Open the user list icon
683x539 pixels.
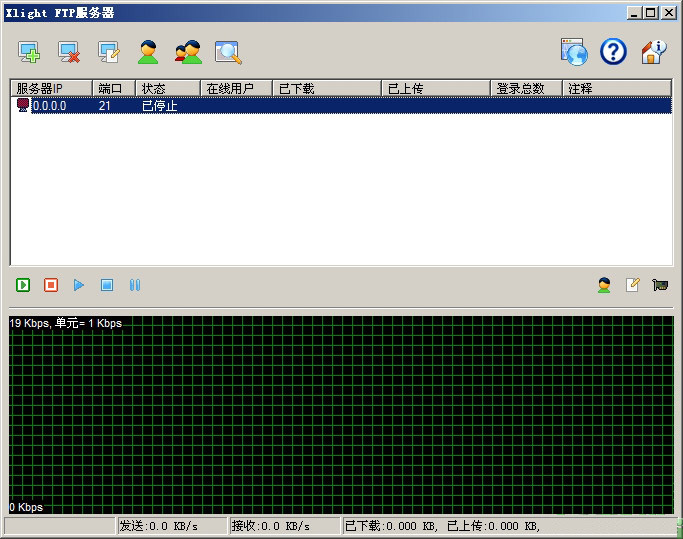(x=148, y=52)
